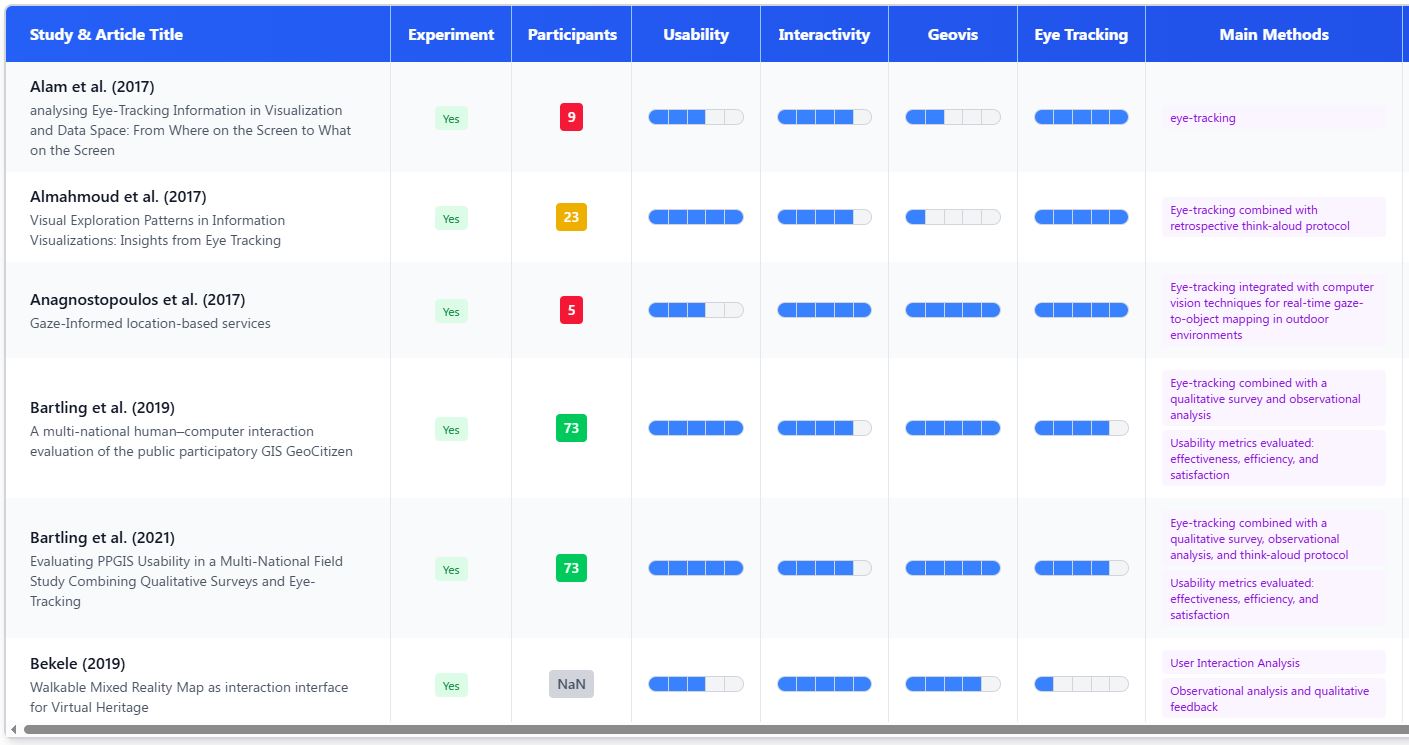
Task: Select the Eye Tracking column header
Action: pyautogui.click(x=1081, y=35)
